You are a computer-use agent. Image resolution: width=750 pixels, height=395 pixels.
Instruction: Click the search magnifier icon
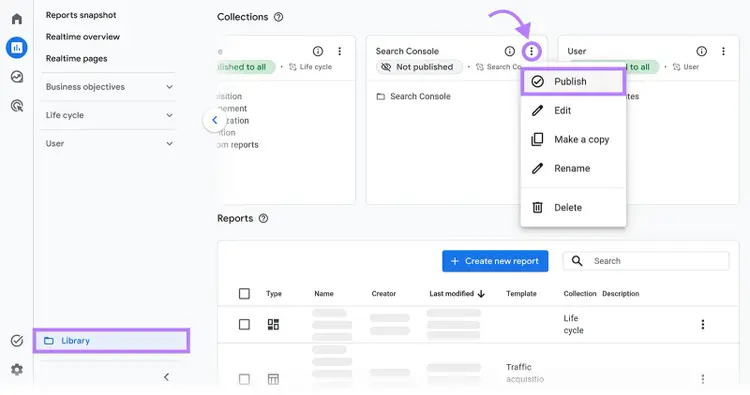[577, 261]
